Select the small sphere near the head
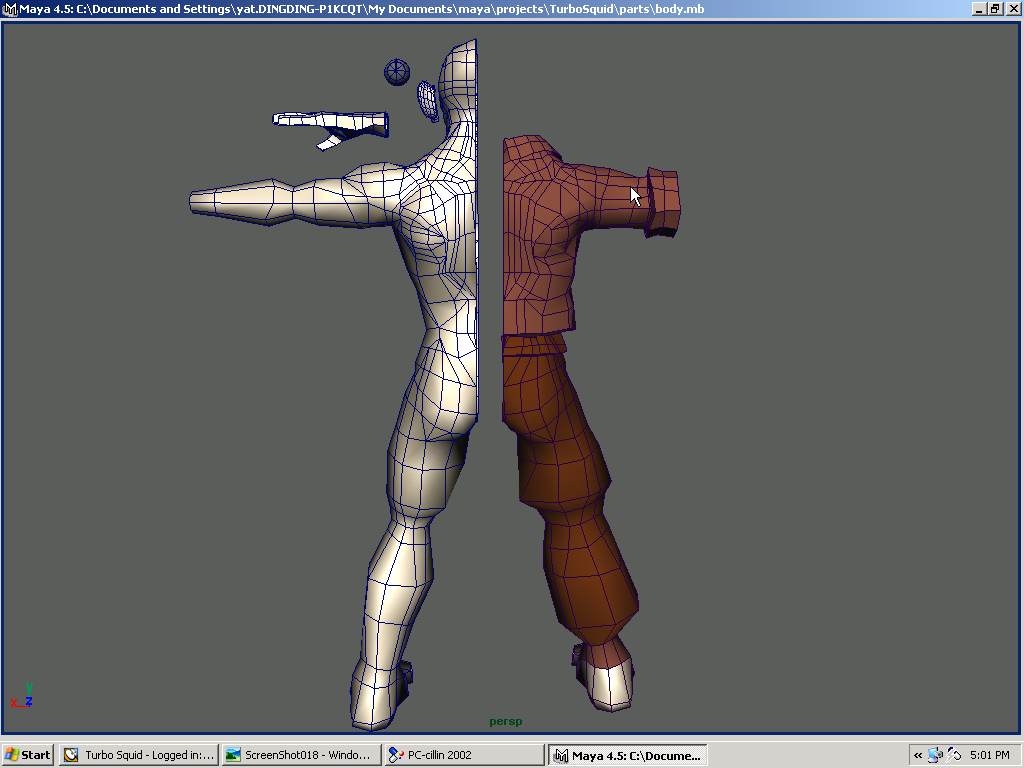Screen dimensions: 1024x768 pos(396,71)
